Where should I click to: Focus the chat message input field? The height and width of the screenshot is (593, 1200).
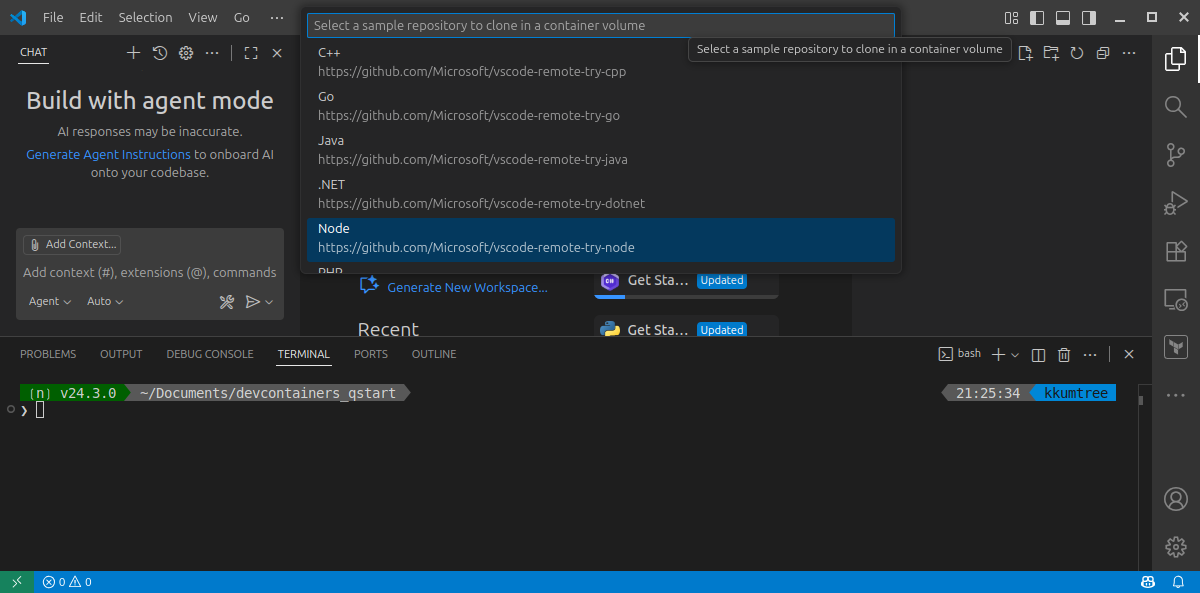(150, 272)
